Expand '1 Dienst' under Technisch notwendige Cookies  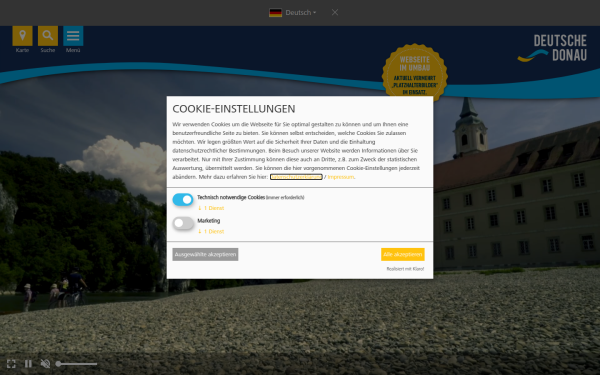[x=211, y=208]
